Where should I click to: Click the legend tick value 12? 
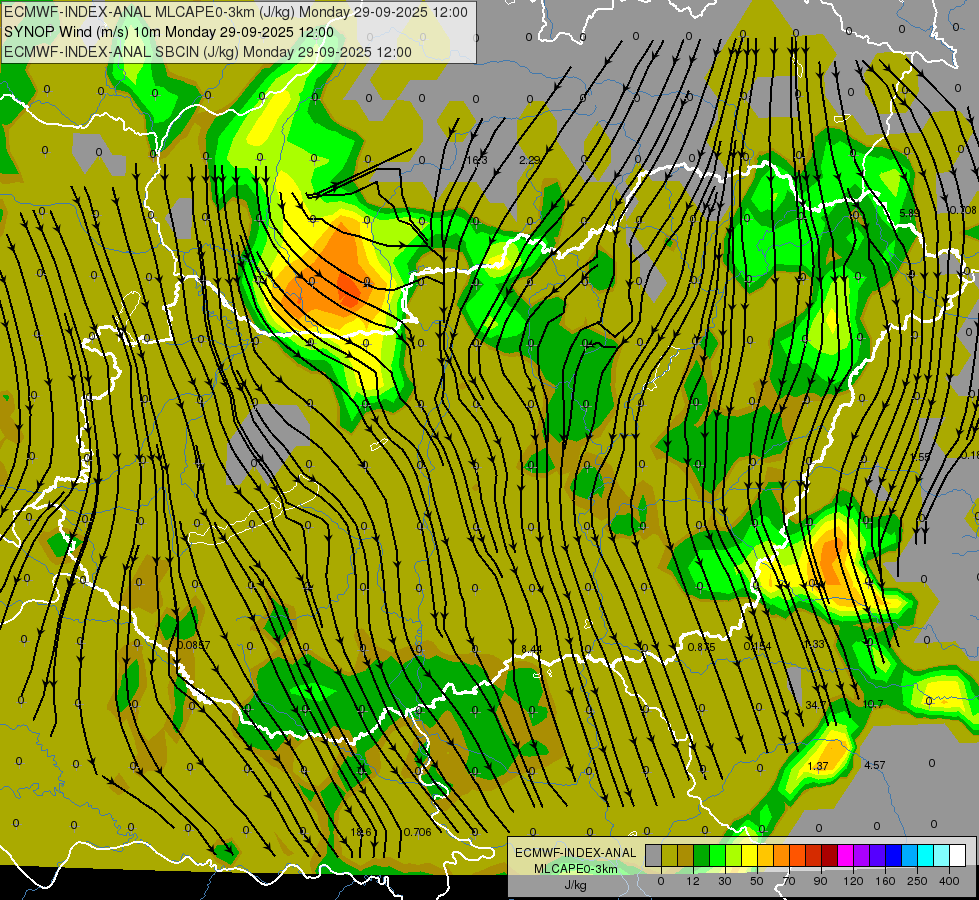(x=692, y=881)
